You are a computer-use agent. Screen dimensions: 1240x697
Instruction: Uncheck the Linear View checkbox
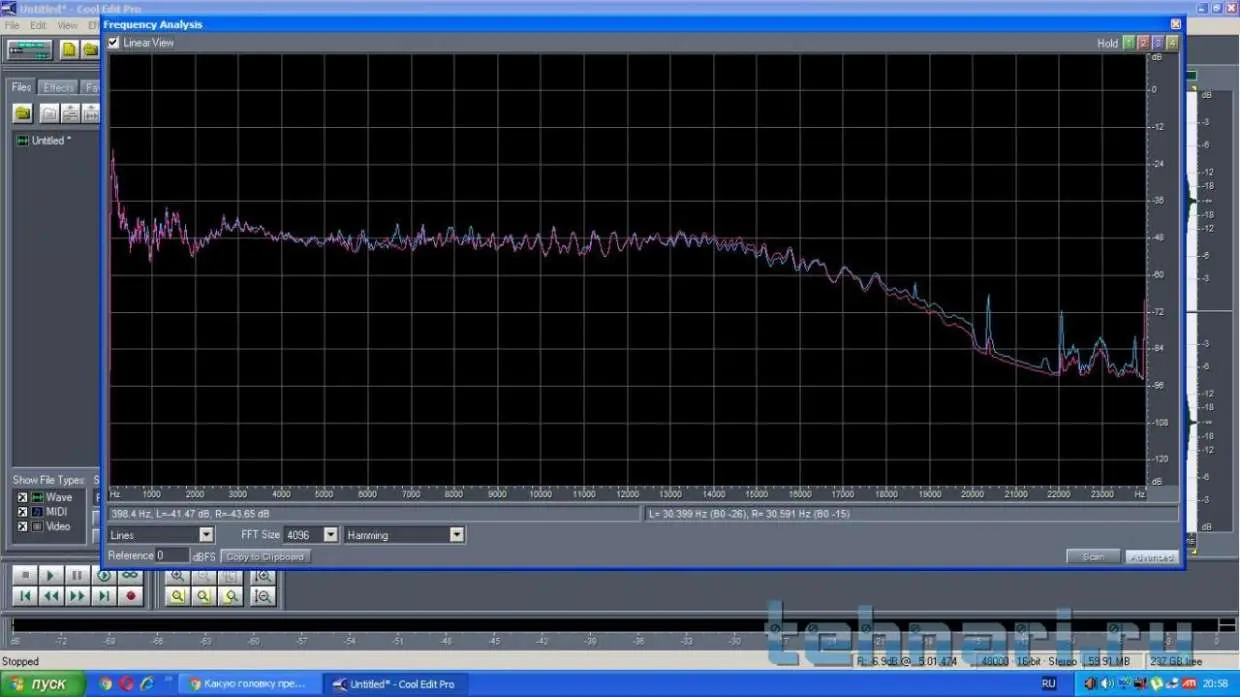114,43
